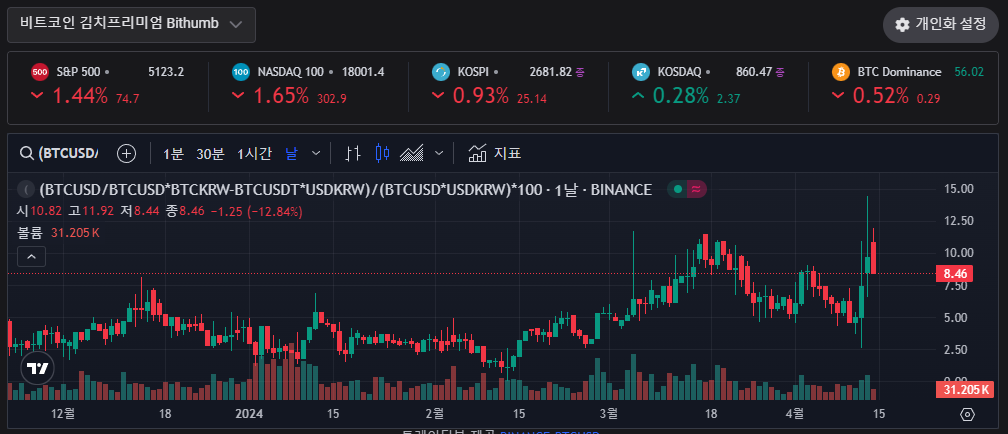The width and height of the screenshot is (1008, 434).
Task: Select the candlestick chart style icon
Action: [x=382, y=153]
